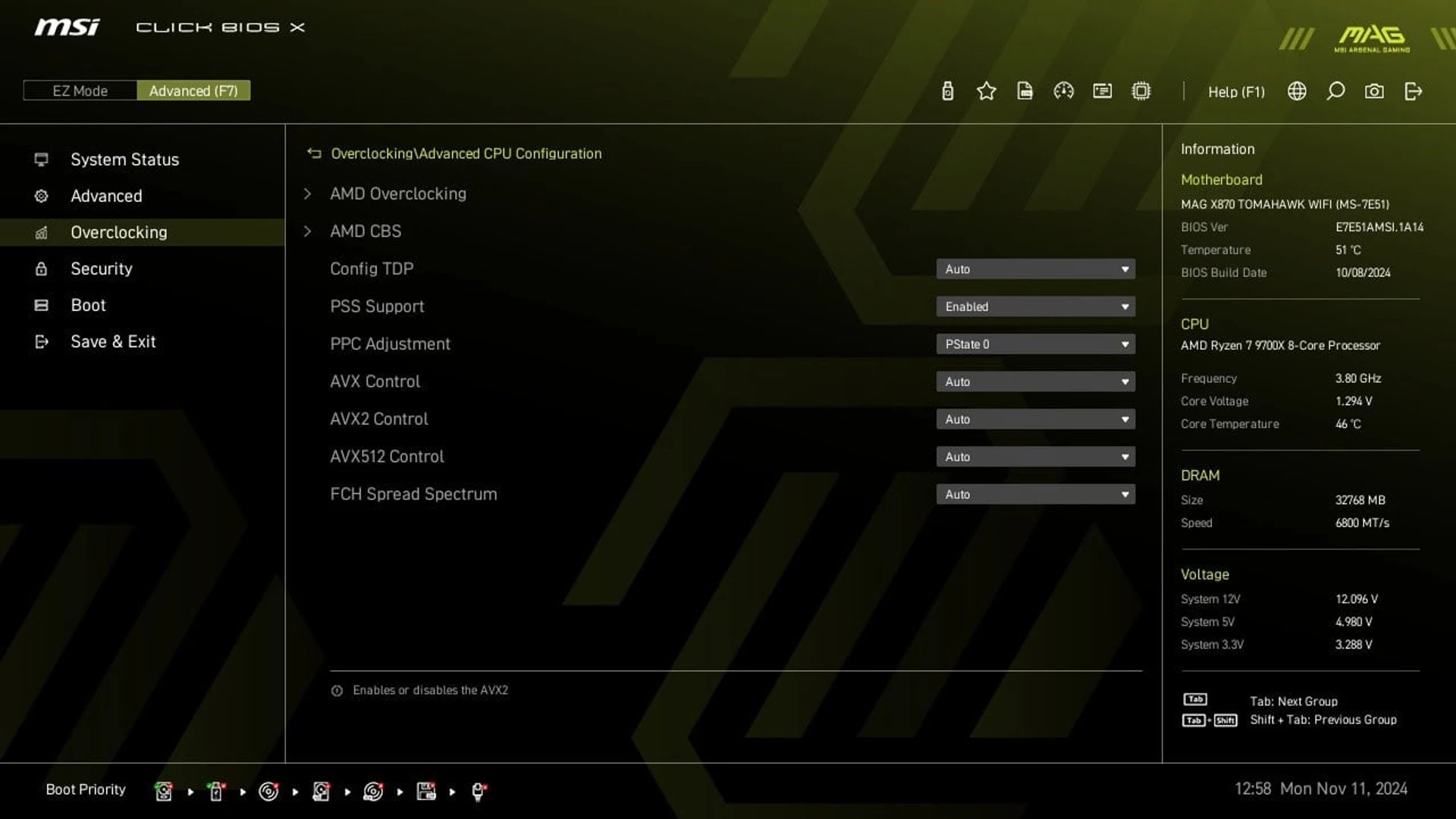This screenshot has width=1456, height=819.
Task: Click the DRAM speed 6800 MT/s value
Action: pyautogui.click(x=1362, y=522)
